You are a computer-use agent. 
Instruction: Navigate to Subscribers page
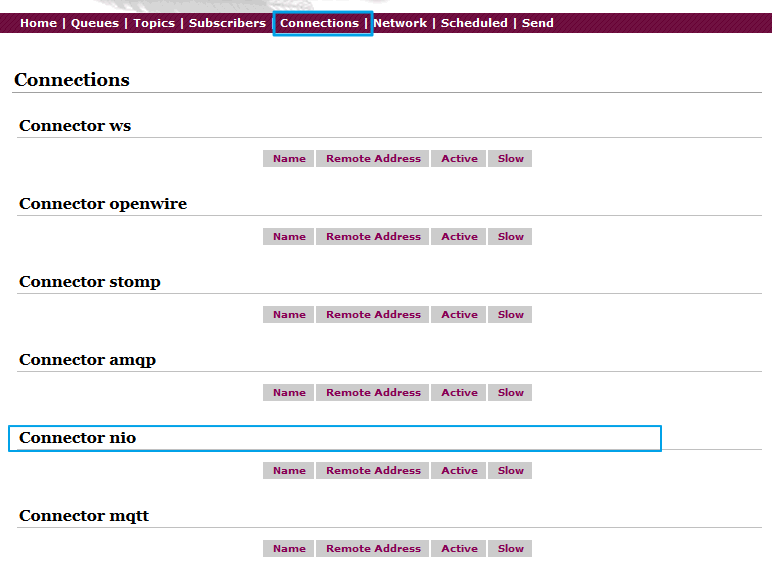coord(227,23)
